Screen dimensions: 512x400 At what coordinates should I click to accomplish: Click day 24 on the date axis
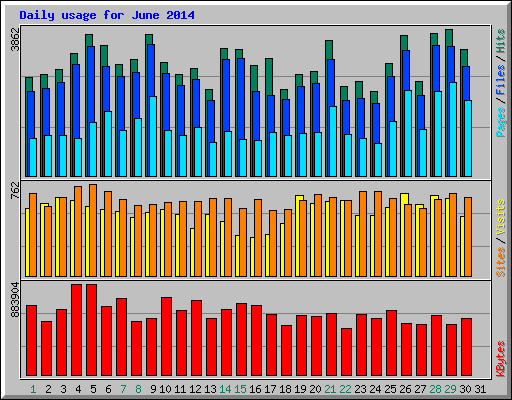tap(375, 389)
